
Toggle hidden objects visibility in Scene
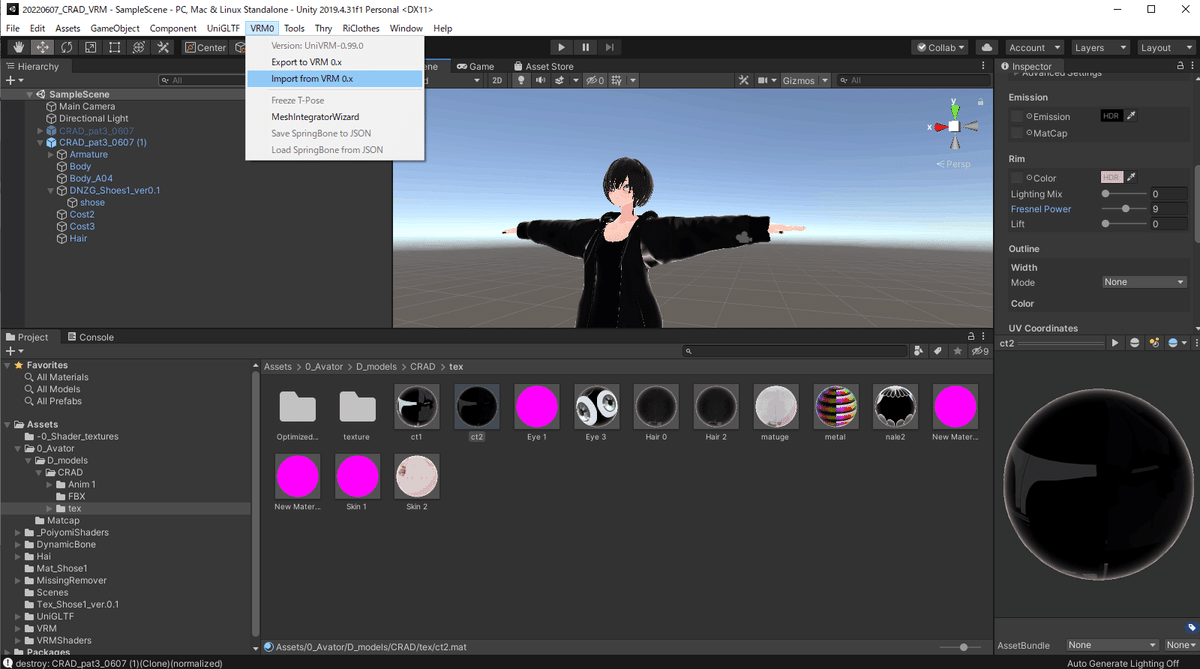click(x=594, y=80)
